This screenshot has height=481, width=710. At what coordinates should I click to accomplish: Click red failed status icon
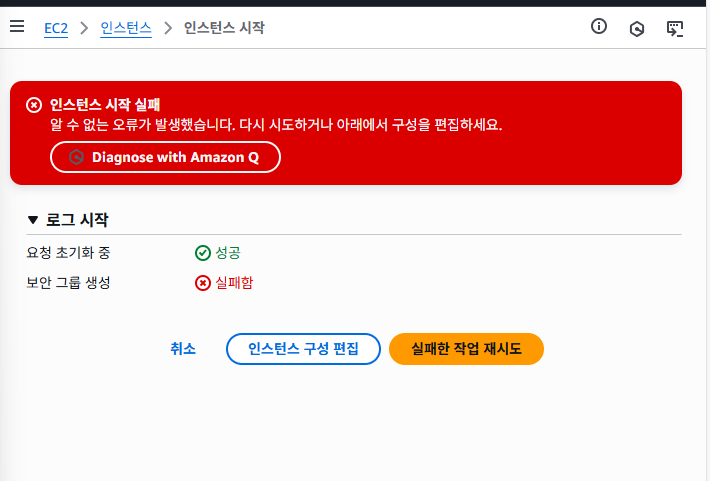pos(202,283)
